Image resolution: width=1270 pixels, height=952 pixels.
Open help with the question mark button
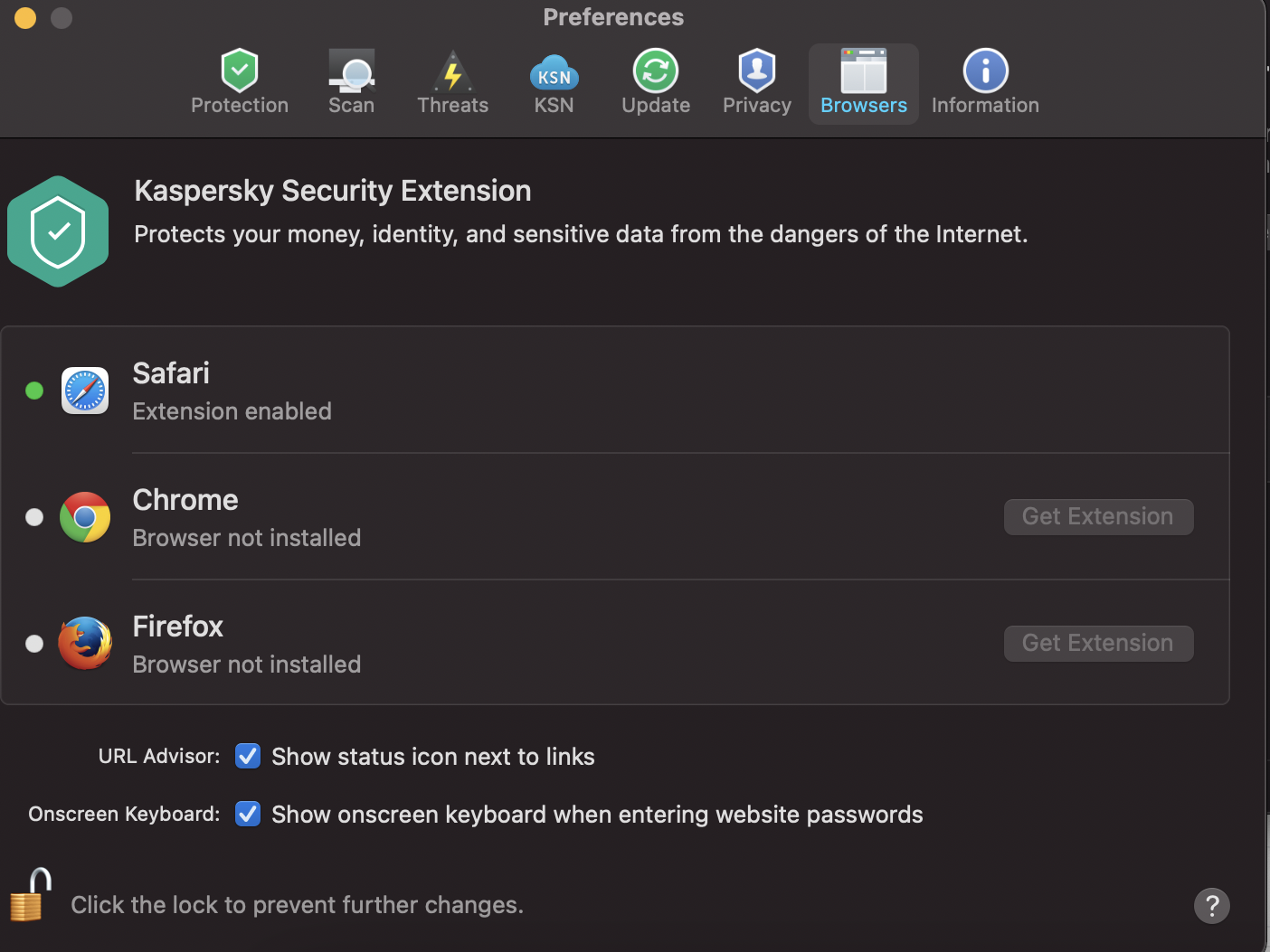click(1212, 905)
